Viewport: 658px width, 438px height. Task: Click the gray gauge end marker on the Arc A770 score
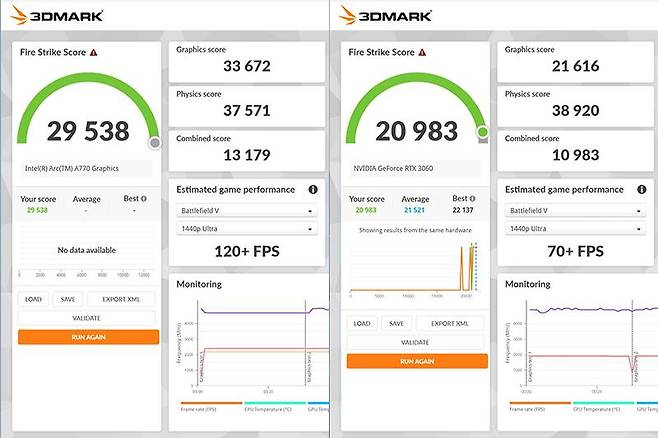(154, 143)
